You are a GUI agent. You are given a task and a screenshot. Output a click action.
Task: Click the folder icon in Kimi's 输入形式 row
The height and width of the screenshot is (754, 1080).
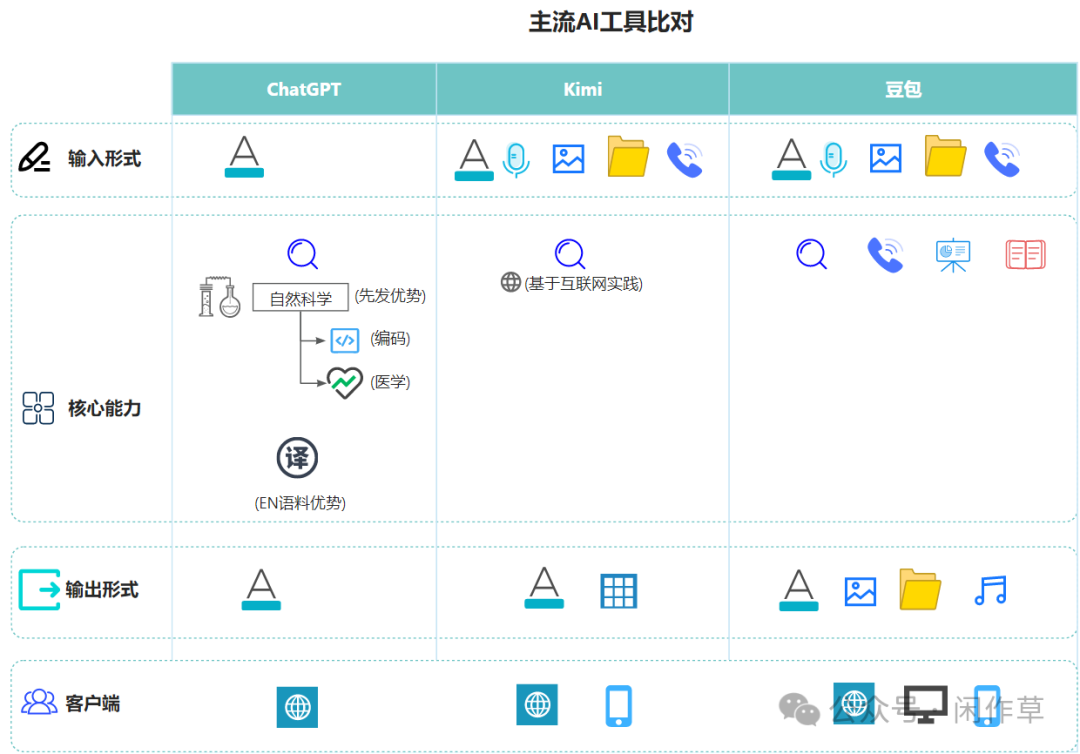tap(627, 157)
